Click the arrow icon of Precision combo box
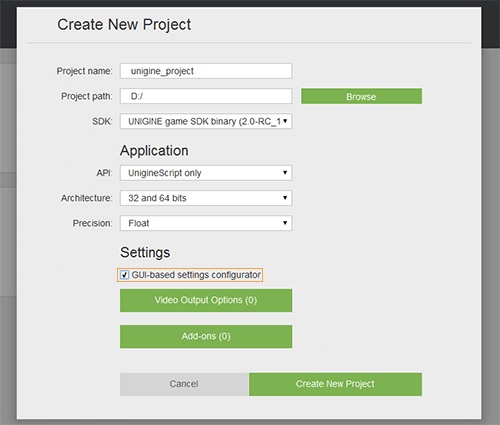The width and height of the screenshot is (500, 425). click(285, 223)
